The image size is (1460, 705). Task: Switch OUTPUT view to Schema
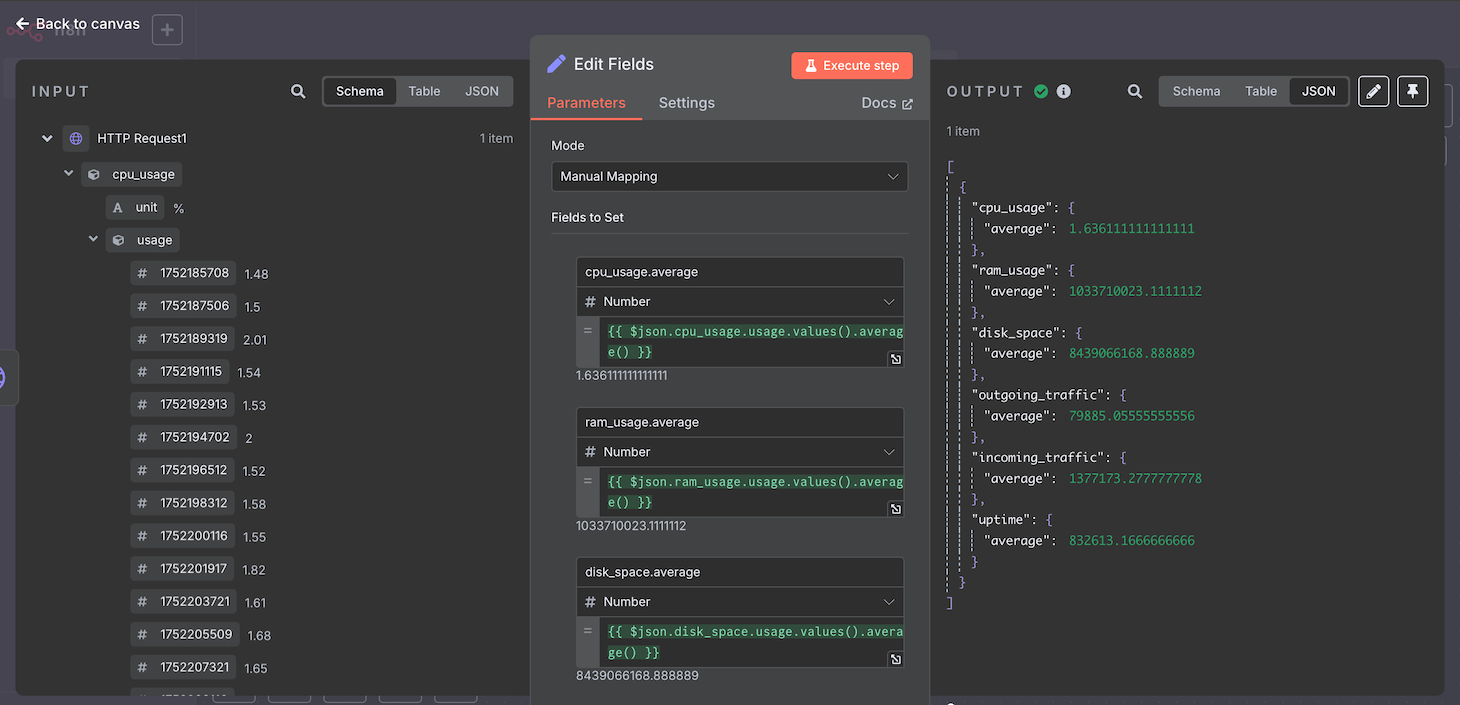1196,91
